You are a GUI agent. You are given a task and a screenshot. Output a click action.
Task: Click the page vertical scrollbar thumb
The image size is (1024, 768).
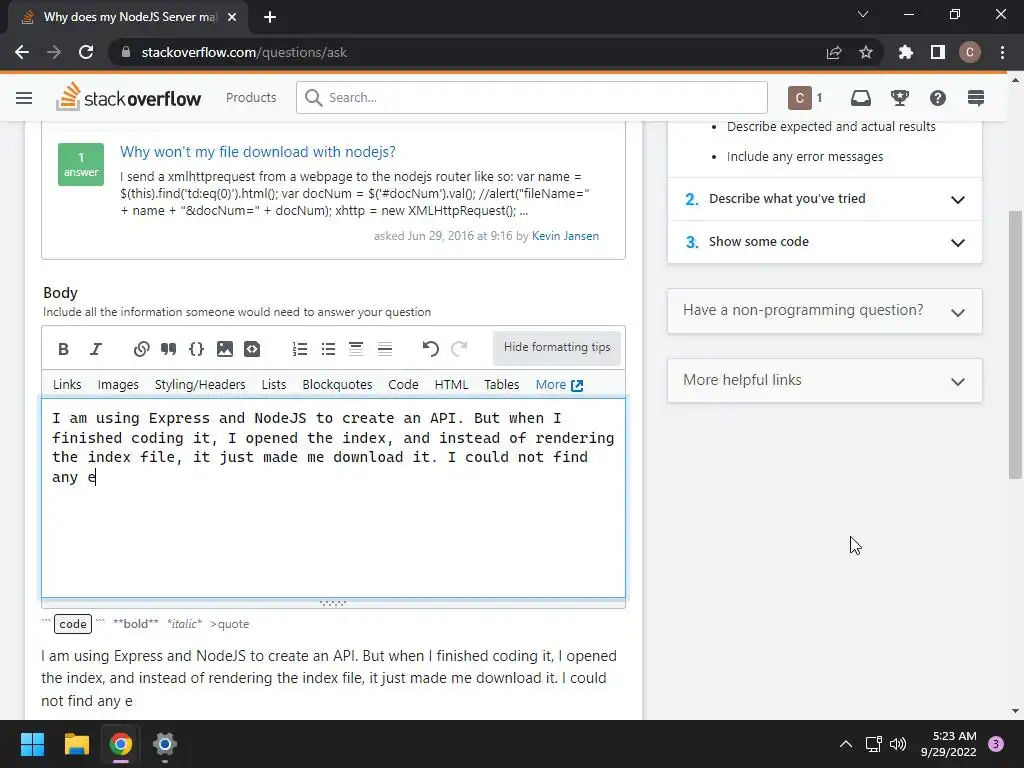tap(1015, 345)
